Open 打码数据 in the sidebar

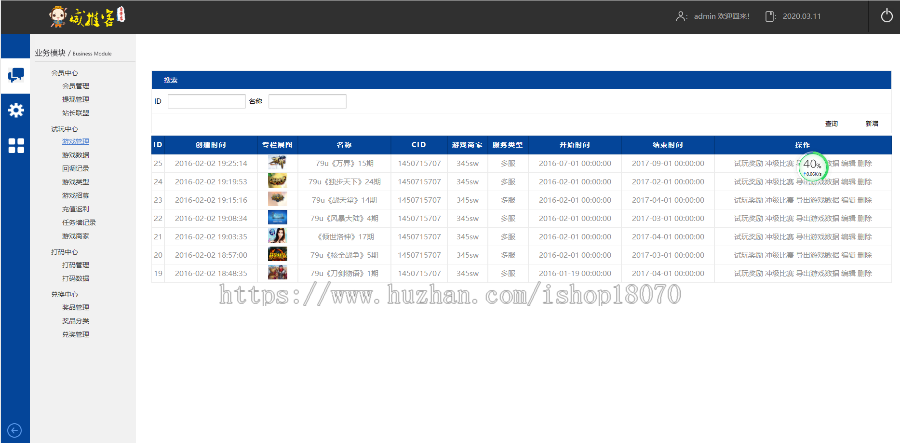(x=76, y=278)
